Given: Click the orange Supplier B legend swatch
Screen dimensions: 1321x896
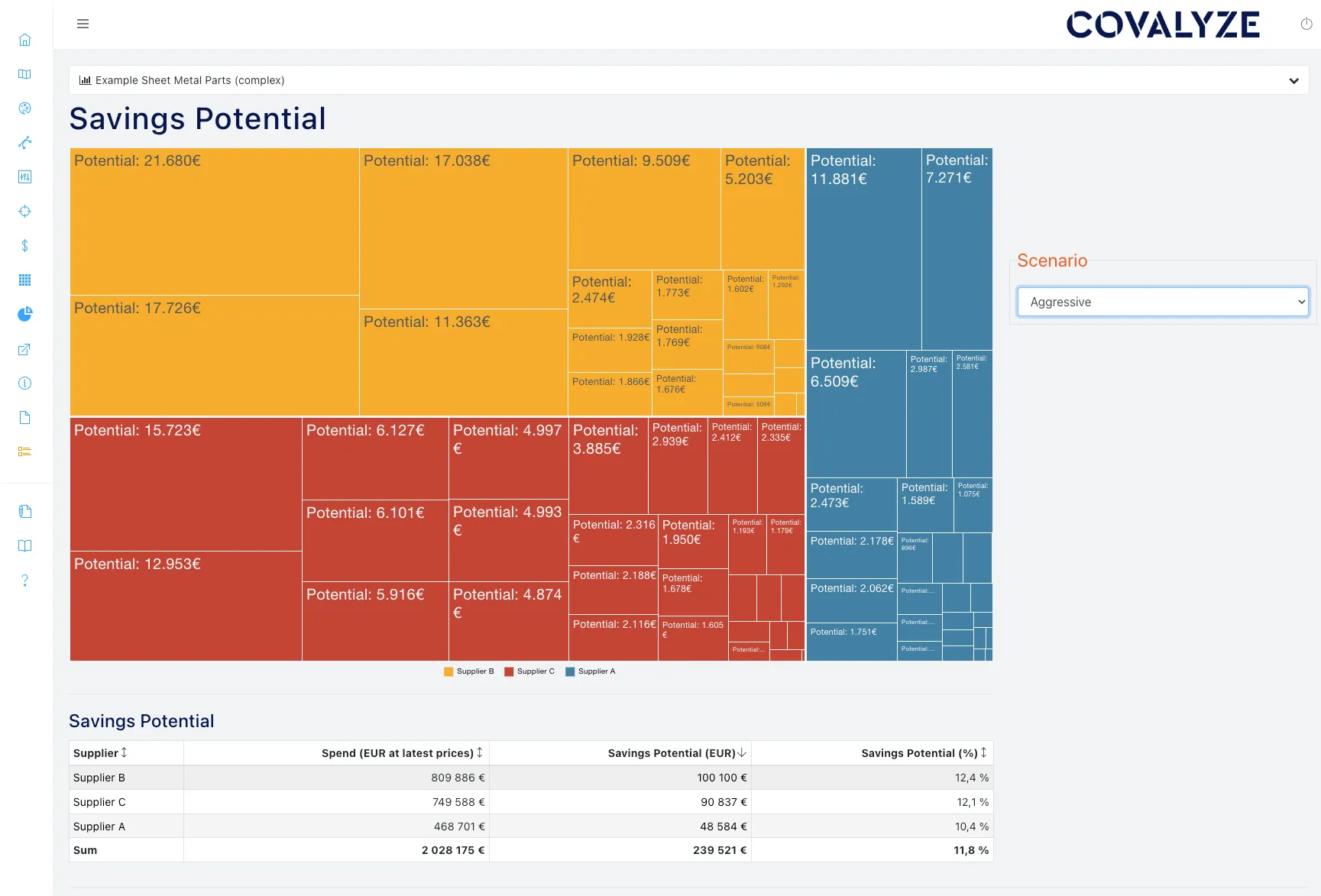Looking at the screenshot, I should [448, 671].
